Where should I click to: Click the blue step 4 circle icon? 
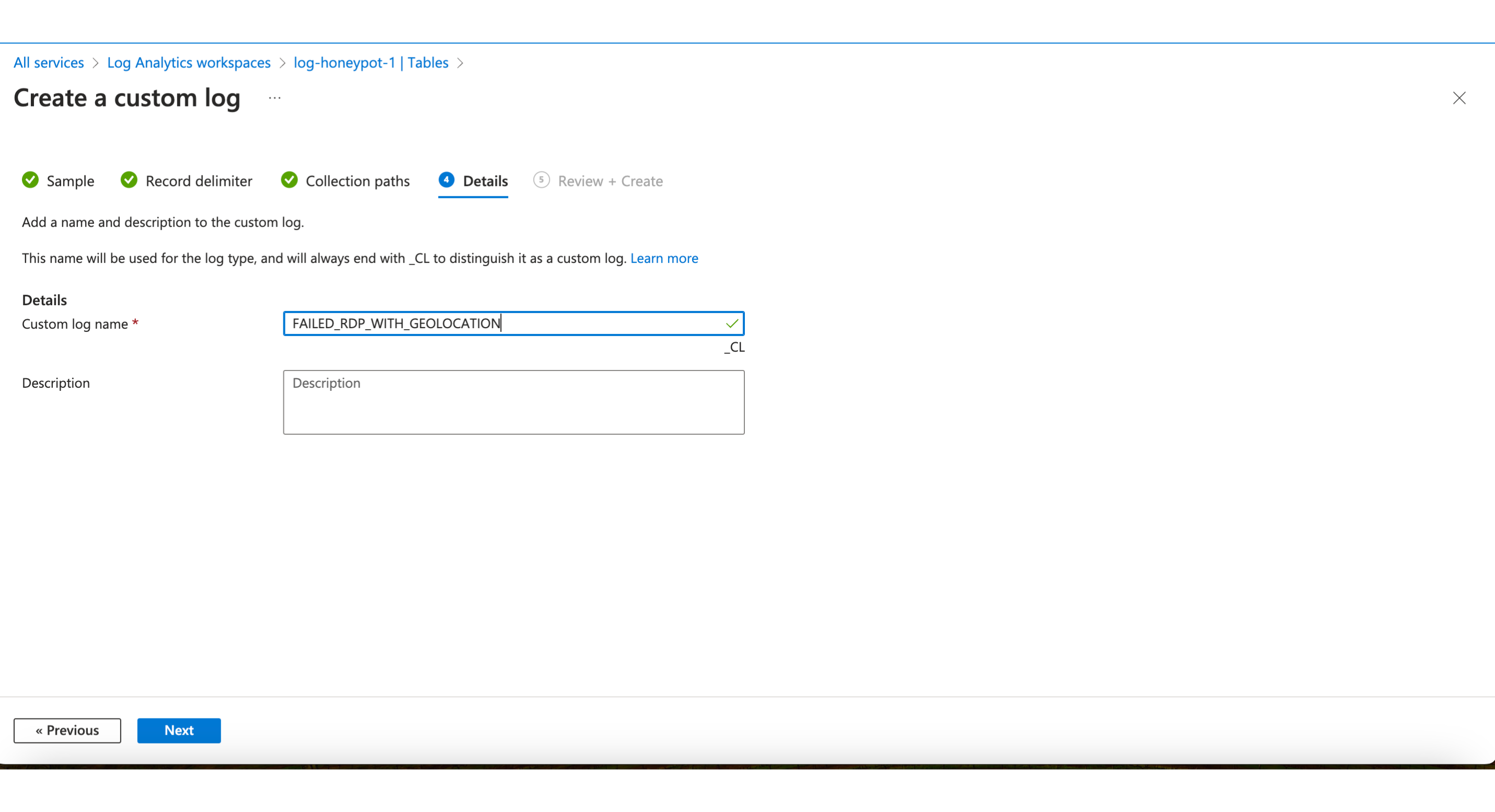pos(446,180)
